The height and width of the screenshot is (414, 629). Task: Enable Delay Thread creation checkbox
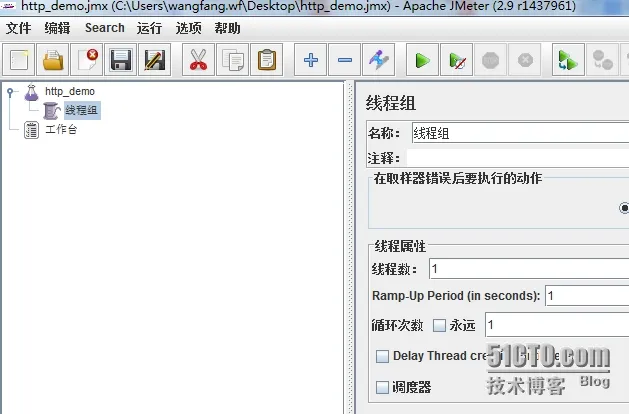382,356
